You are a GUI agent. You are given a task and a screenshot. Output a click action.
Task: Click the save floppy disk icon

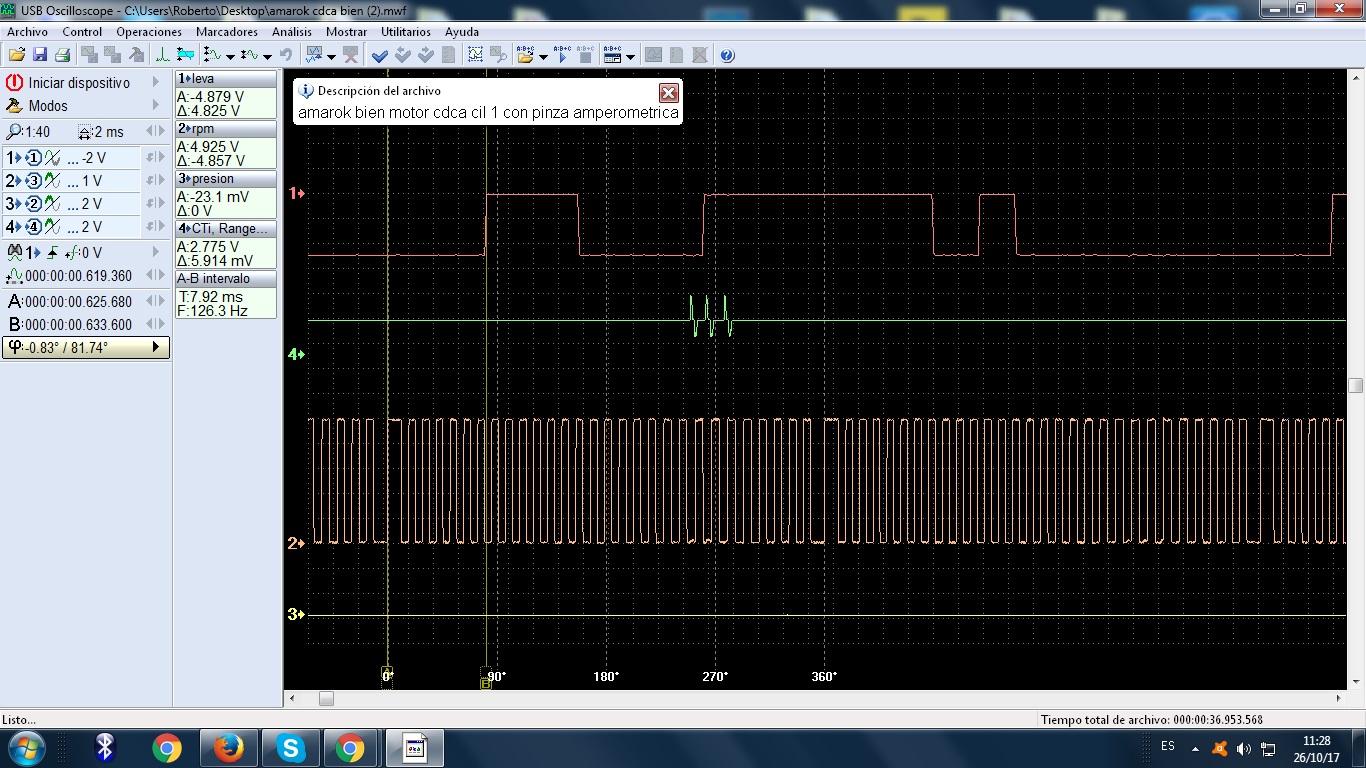tap(40, 55)
